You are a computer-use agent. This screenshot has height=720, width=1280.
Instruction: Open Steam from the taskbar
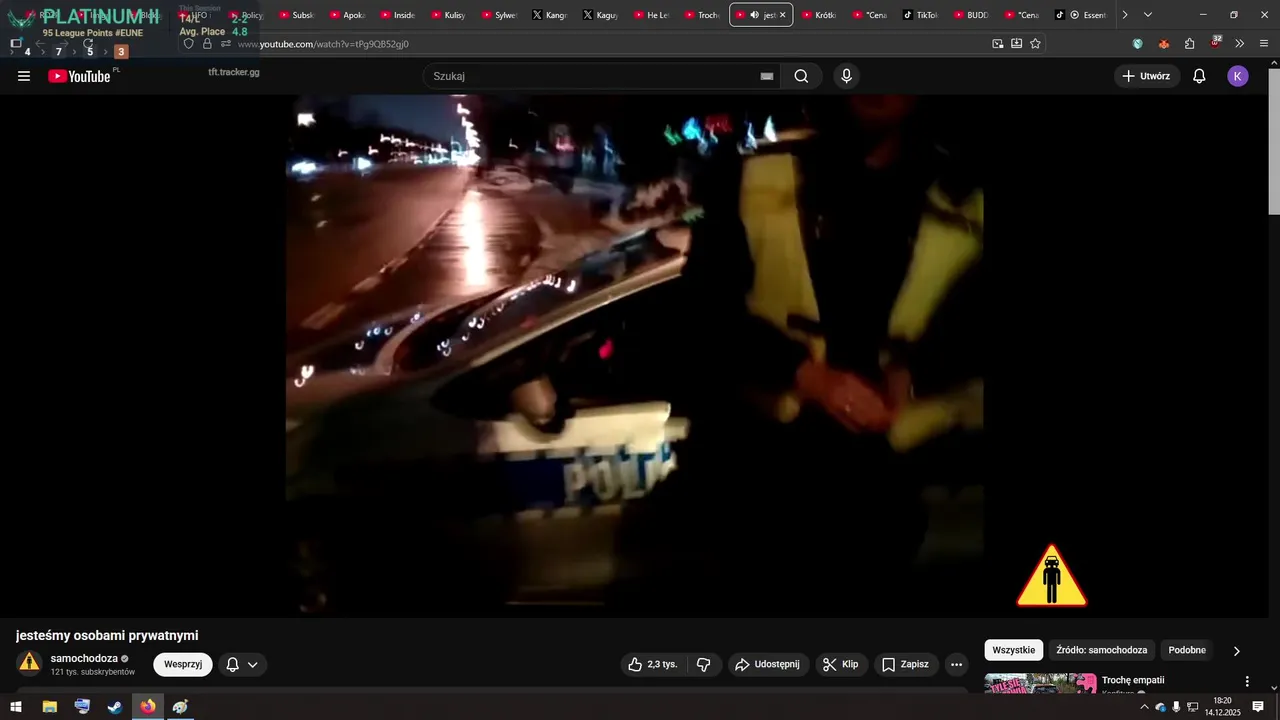click(115, 707)
